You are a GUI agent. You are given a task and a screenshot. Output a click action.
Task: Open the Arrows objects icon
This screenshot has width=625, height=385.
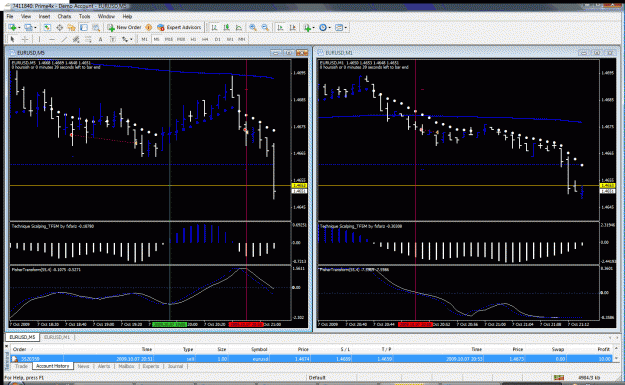tap(125, 39)
